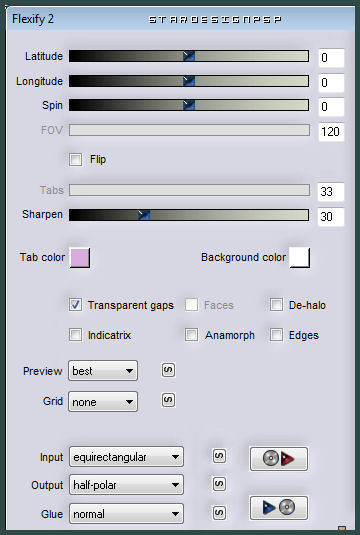Expand the Output half-polar dropdown
Screen dimensions: 360x535
pyautogui.click(x=126, y=485)
